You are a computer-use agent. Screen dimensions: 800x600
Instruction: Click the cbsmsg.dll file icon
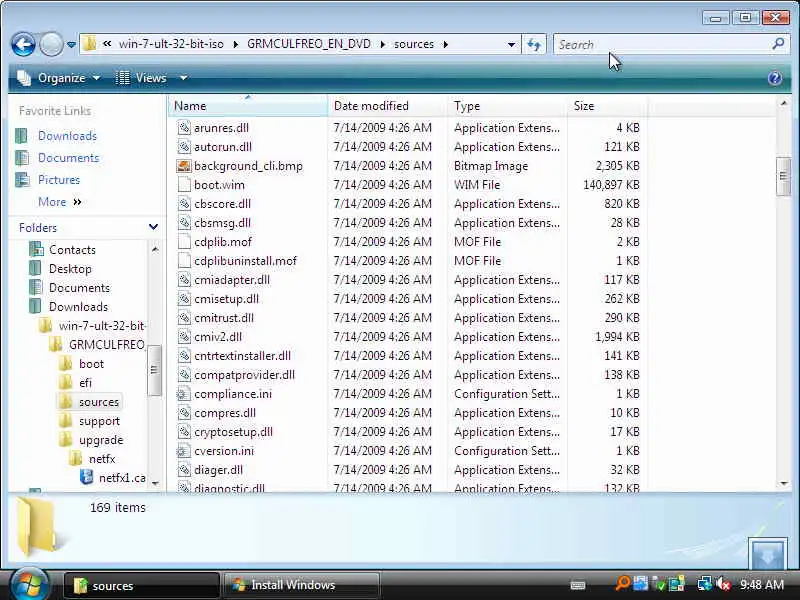(184, 223)
